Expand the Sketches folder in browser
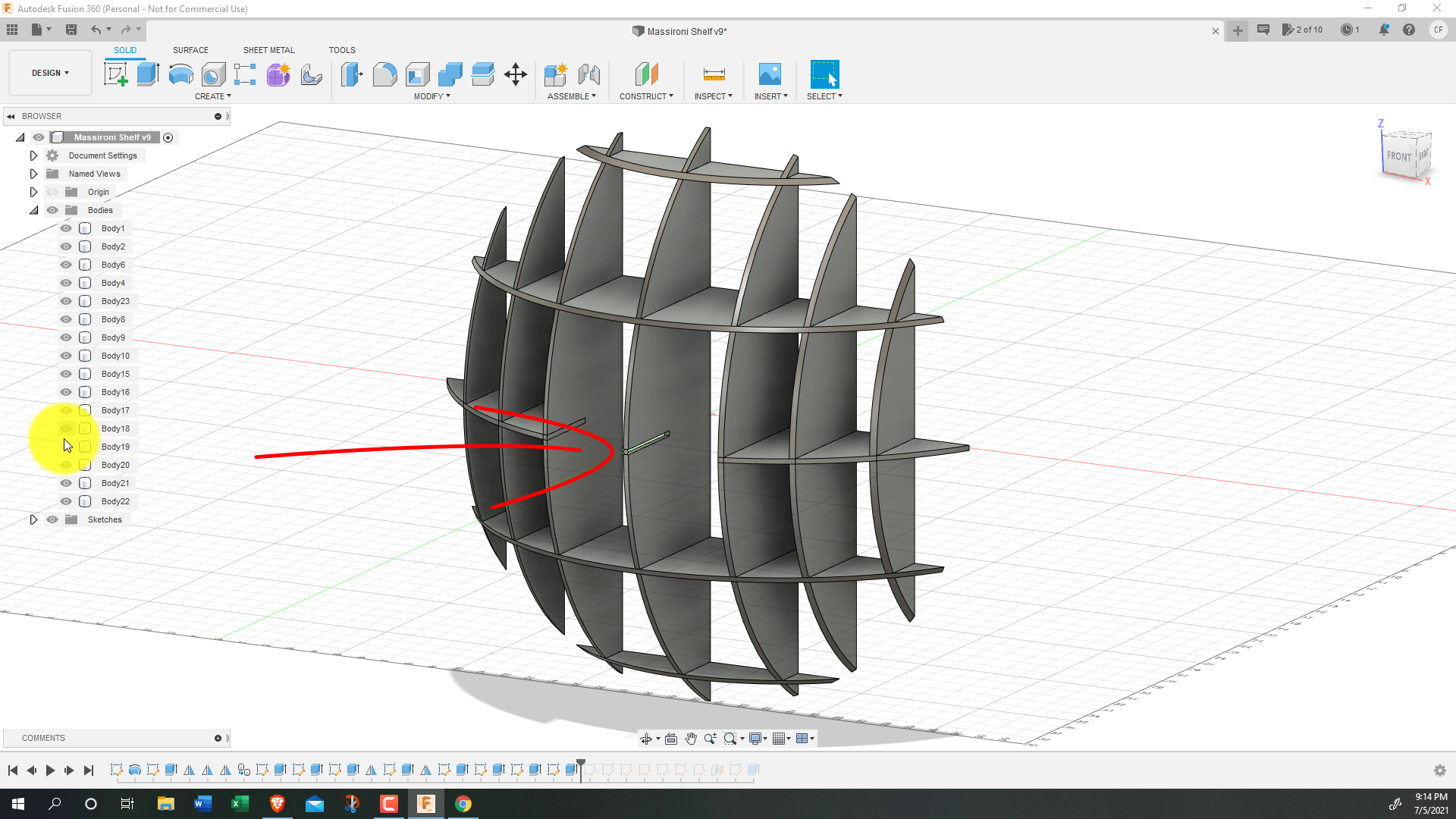This screenshot has width=1456, height=819. (x=34, y=519)
